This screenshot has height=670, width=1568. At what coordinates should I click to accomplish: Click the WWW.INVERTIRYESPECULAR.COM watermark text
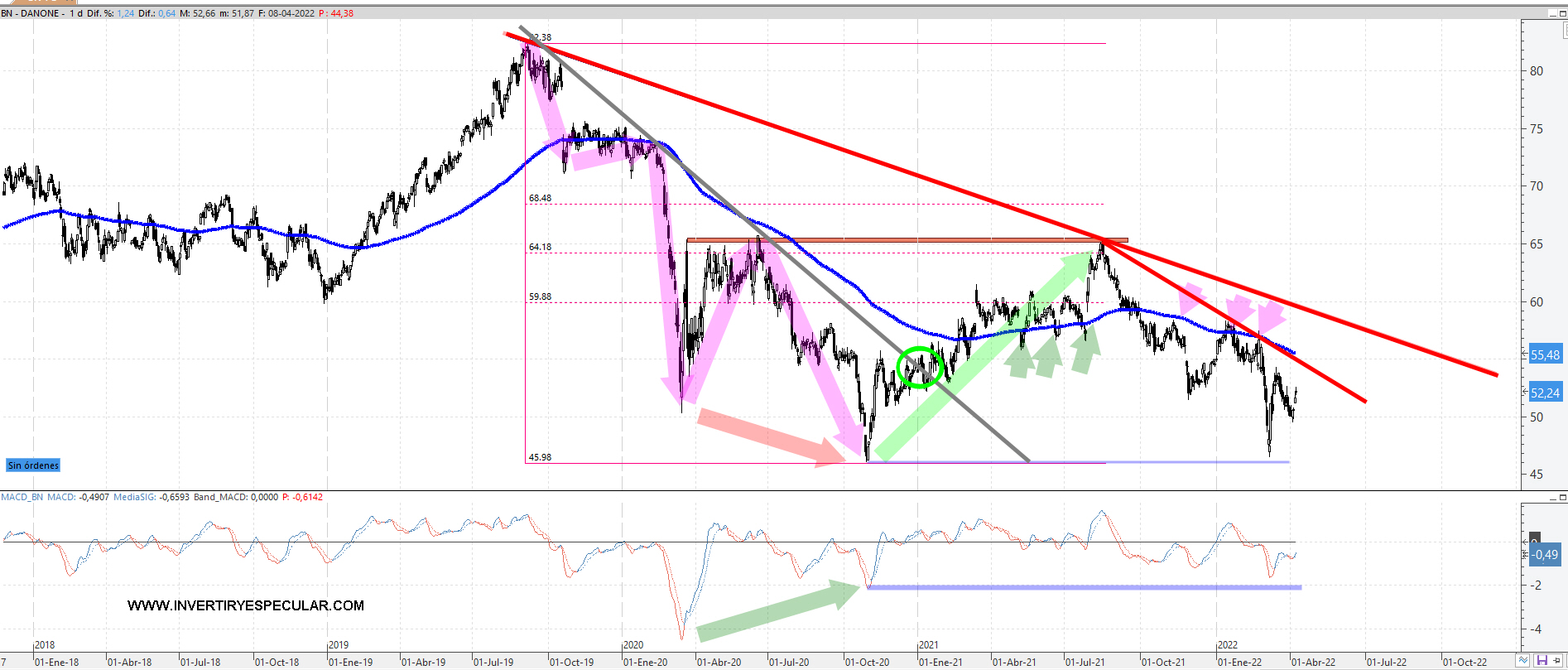point(246,605)
